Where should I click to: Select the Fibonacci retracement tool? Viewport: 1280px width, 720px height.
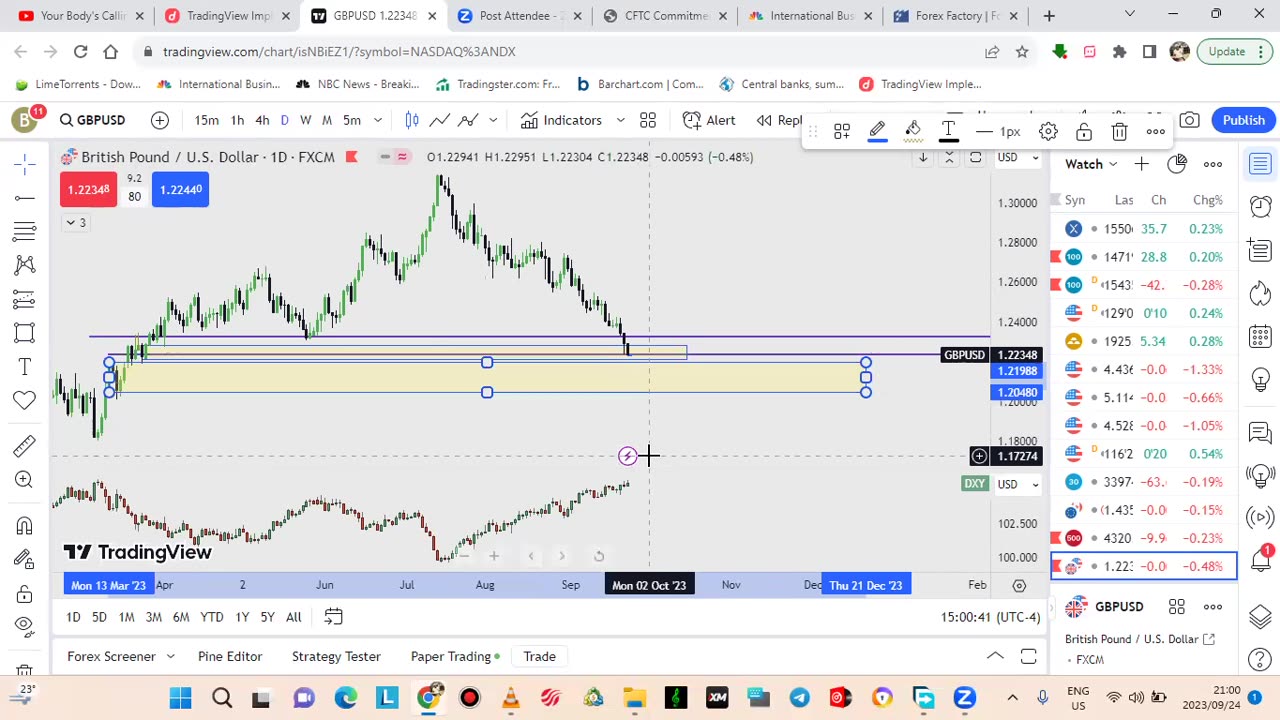pyautogui.click(x=25, y=232)
